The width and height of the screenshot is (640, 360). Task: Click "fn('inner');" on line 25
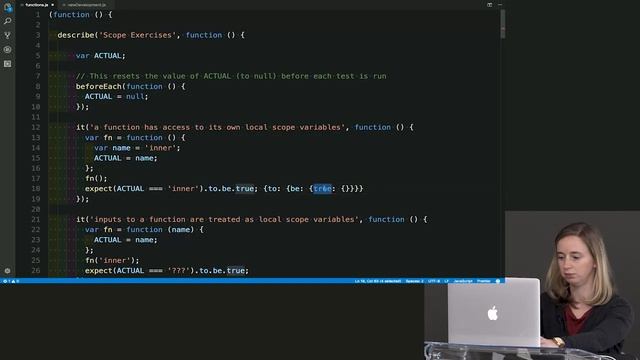[112, 260]
